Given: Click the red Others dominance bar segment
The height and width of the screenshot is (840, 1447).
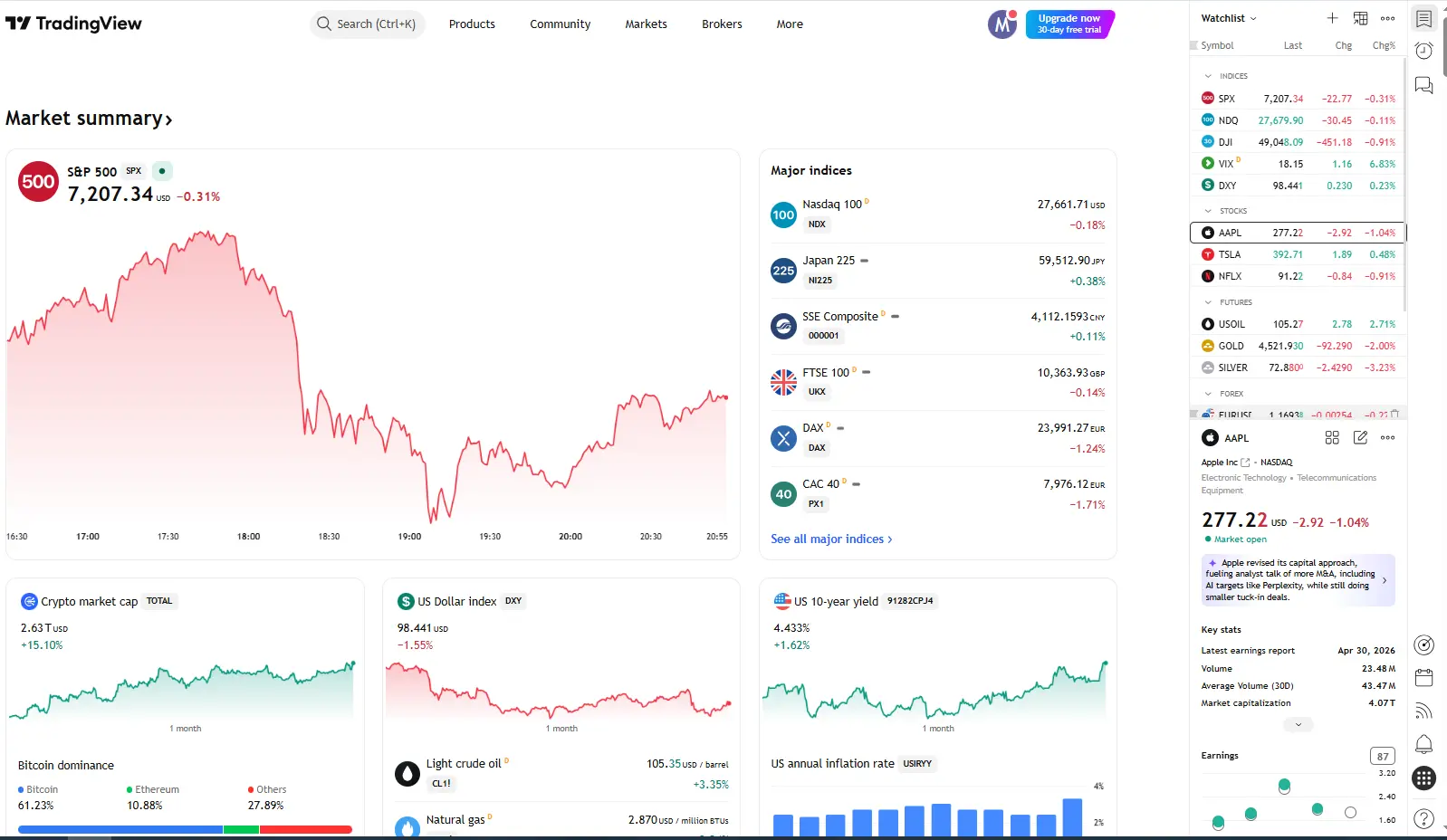Looking at the screenshot, I should pyautogui.click(x=306, y=829).
